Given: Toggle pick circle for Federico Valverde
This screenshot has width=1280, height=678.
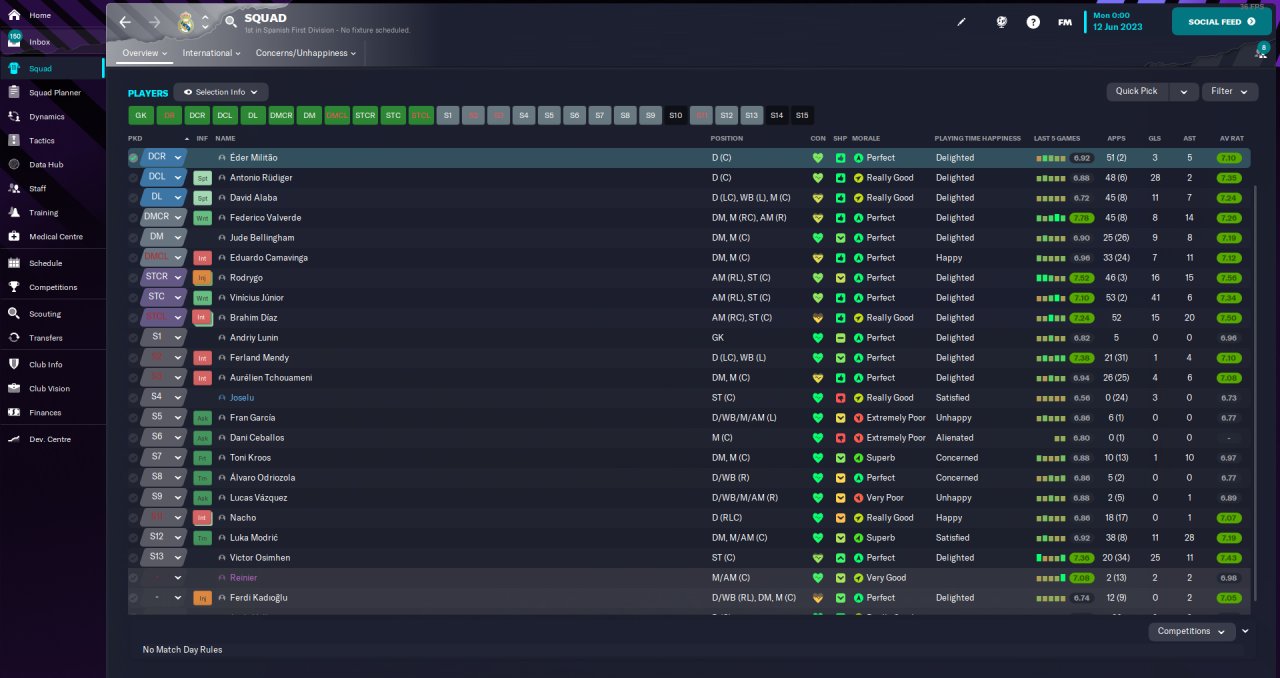Looking at the screenshot, I should (x=133, y=218).
